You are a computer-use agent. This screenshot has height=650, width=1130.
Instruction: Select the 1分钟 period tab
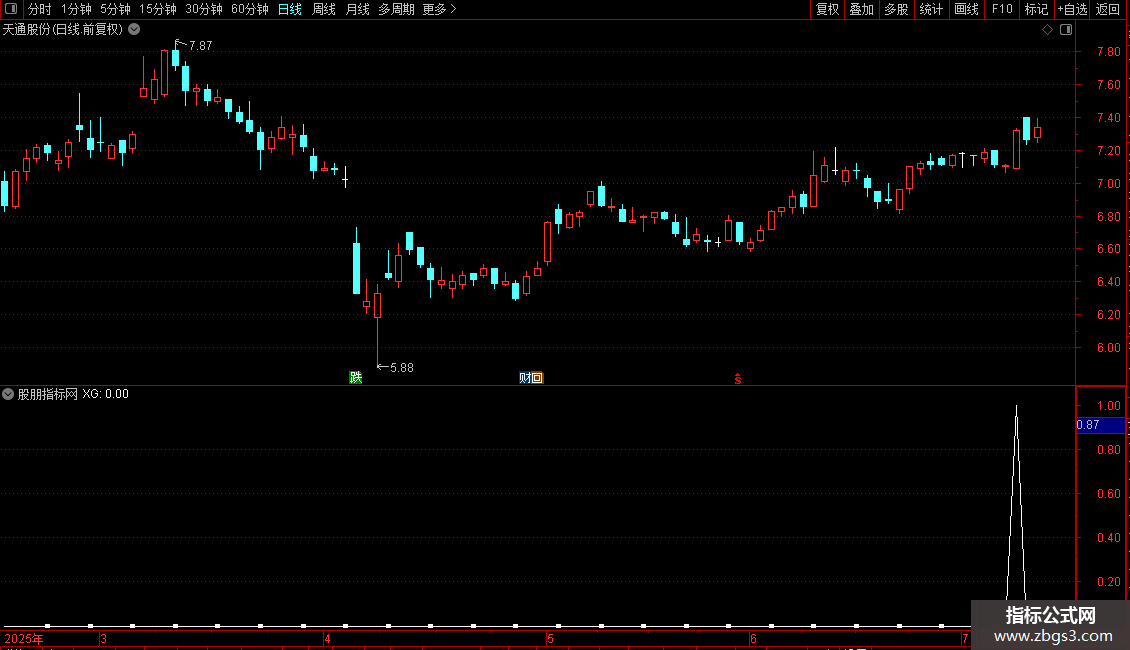click(x=76, y=9)
